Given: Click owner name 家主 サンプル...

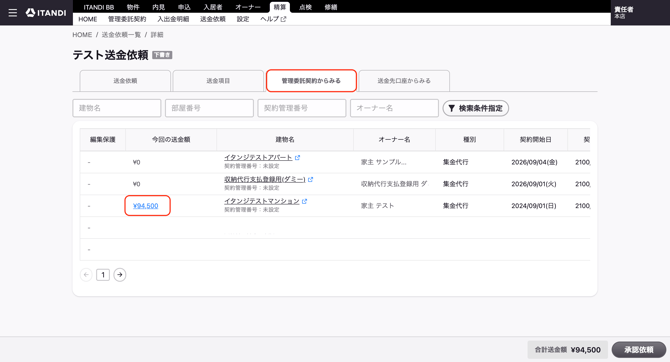Looking at the screenshot, I should tap(383, 162).
